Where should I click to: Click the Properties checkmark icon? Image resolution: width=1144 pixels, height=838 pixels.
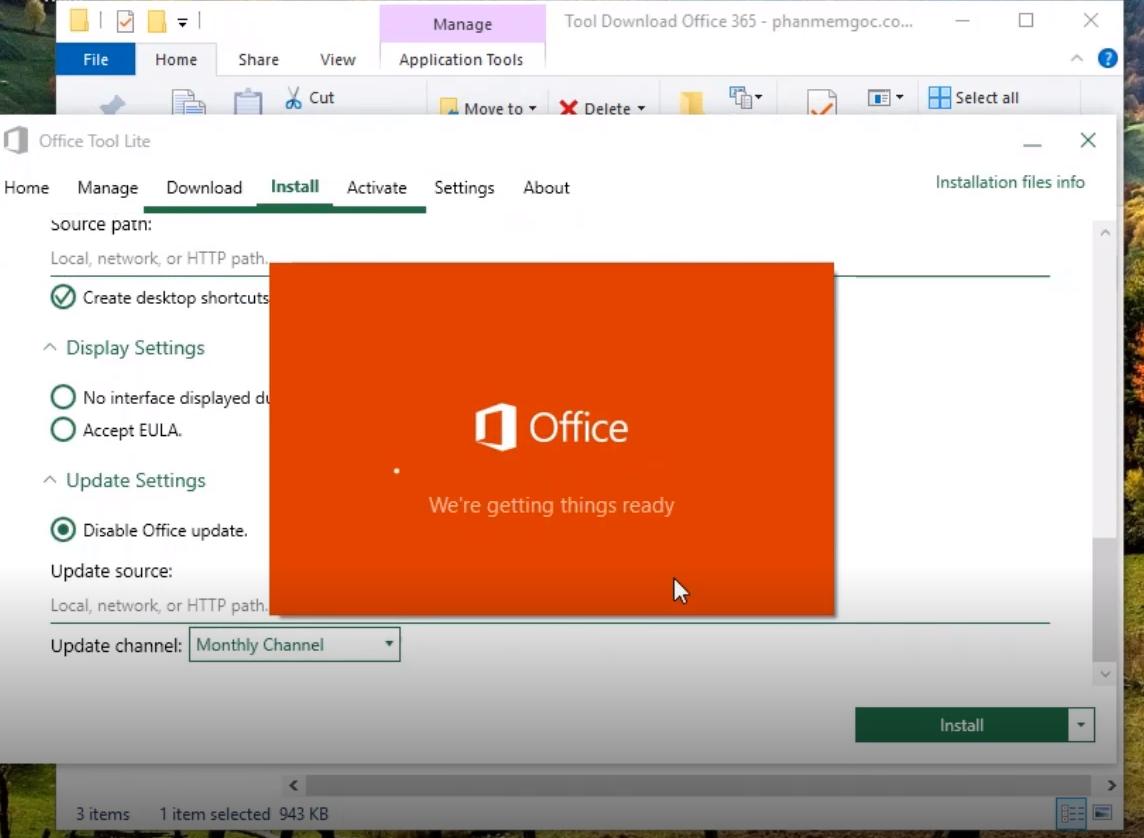tap(821, 103)
